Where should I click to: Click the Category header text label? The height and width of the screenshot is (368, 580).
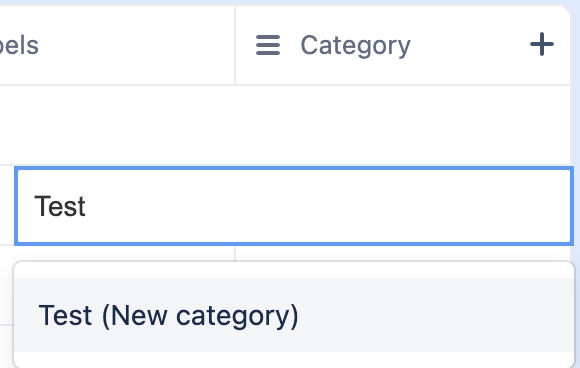[x=355, y=45]
